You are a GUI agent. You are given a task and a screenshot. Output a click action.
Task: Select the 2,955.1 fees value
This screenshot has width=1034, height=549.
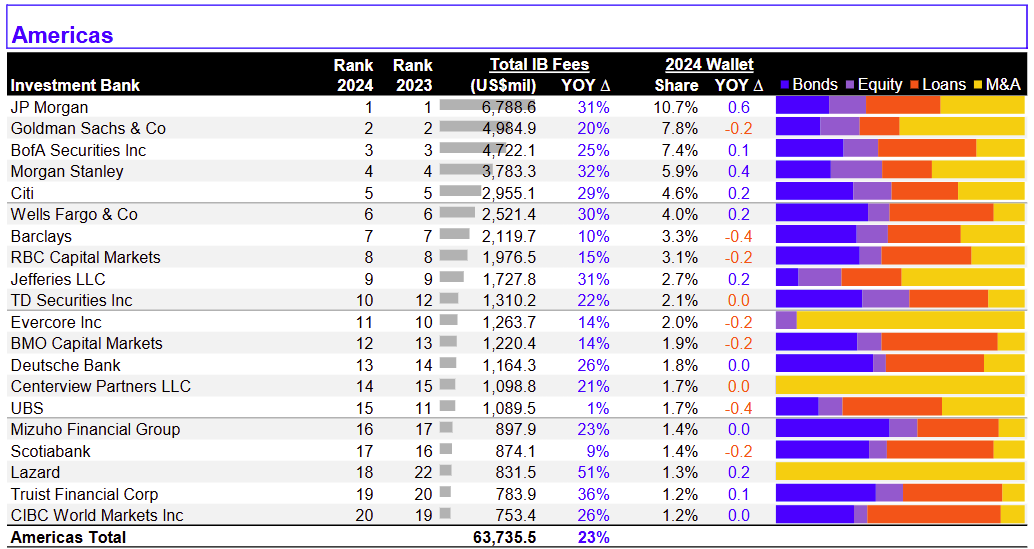coord(507,193)
